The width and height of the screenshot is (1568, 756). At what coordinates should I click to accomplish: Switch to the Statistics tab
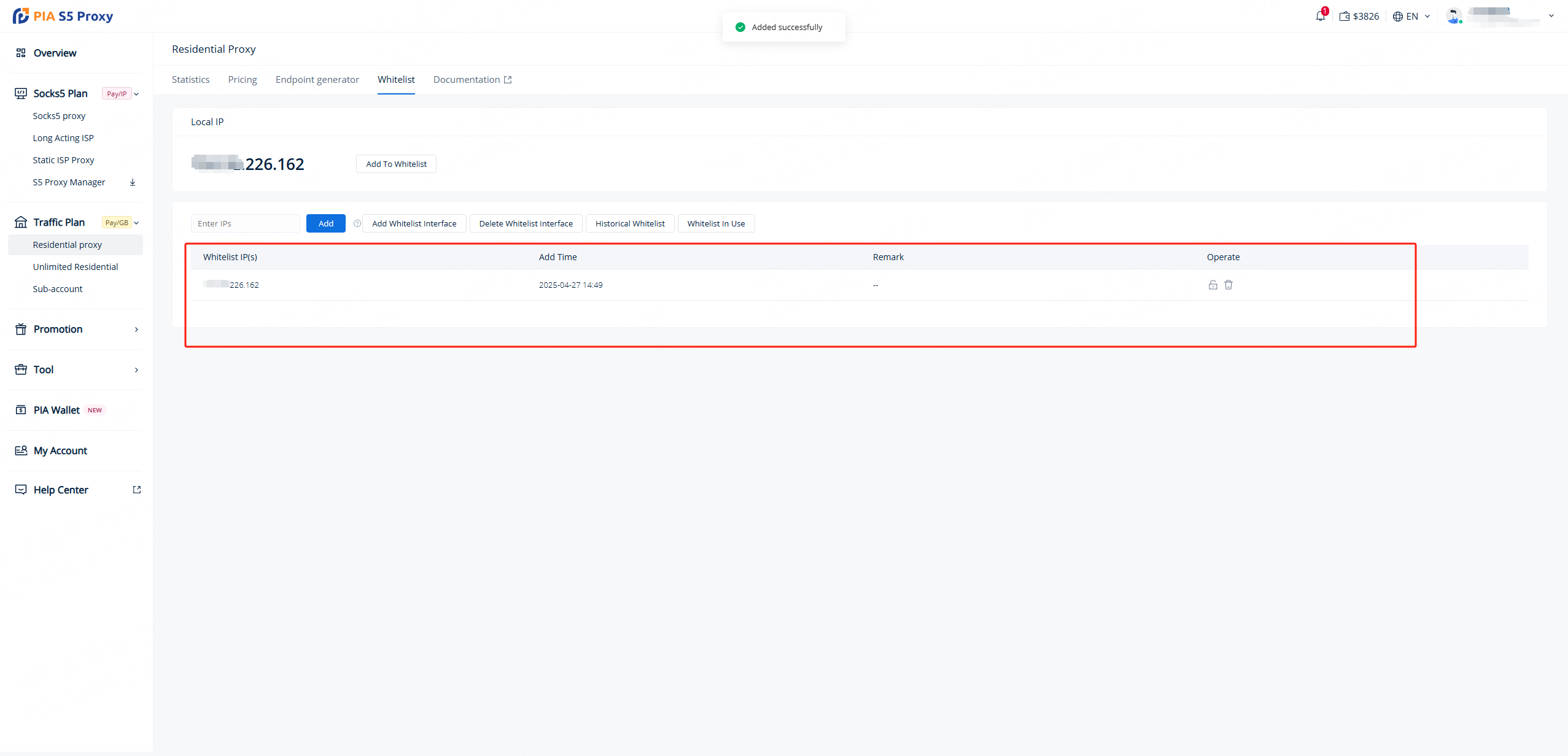point(190,80)
